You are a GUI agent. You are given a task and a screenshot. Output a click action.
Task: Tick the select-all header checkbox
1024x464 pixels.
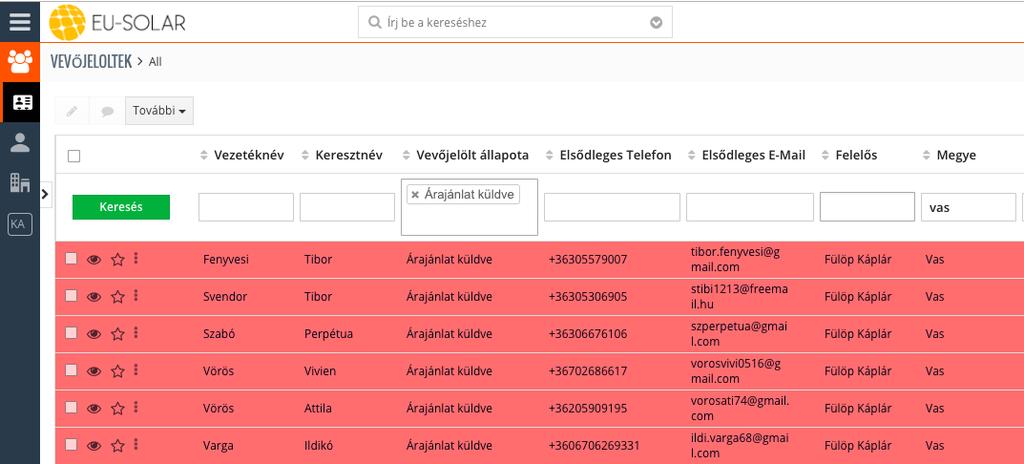coord(74,156)
